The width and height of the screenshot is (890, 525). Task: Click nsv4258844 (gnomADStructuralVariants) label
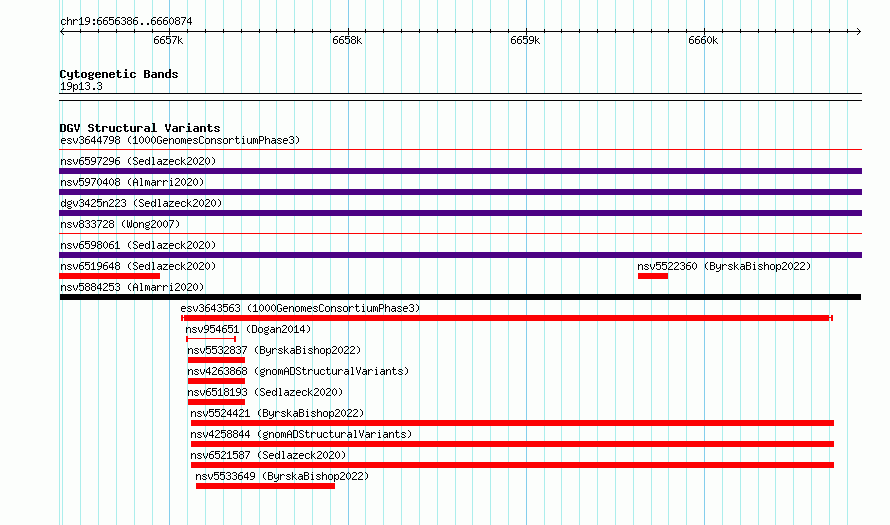301,434
